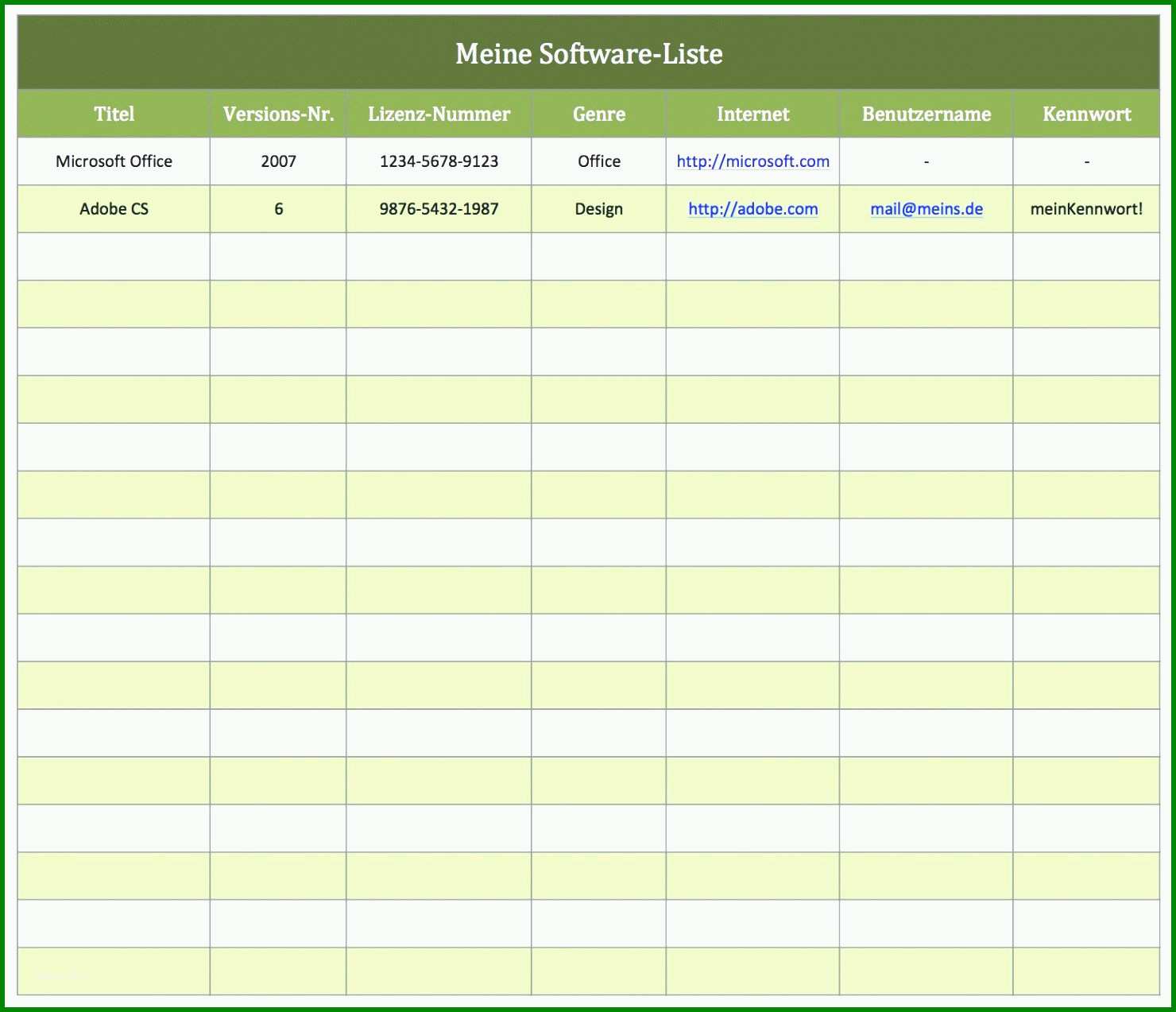The height and width of the screenshot is (1012, 1176).
Task: Select the Adobe CS title cell
Action: click(114, 209)
